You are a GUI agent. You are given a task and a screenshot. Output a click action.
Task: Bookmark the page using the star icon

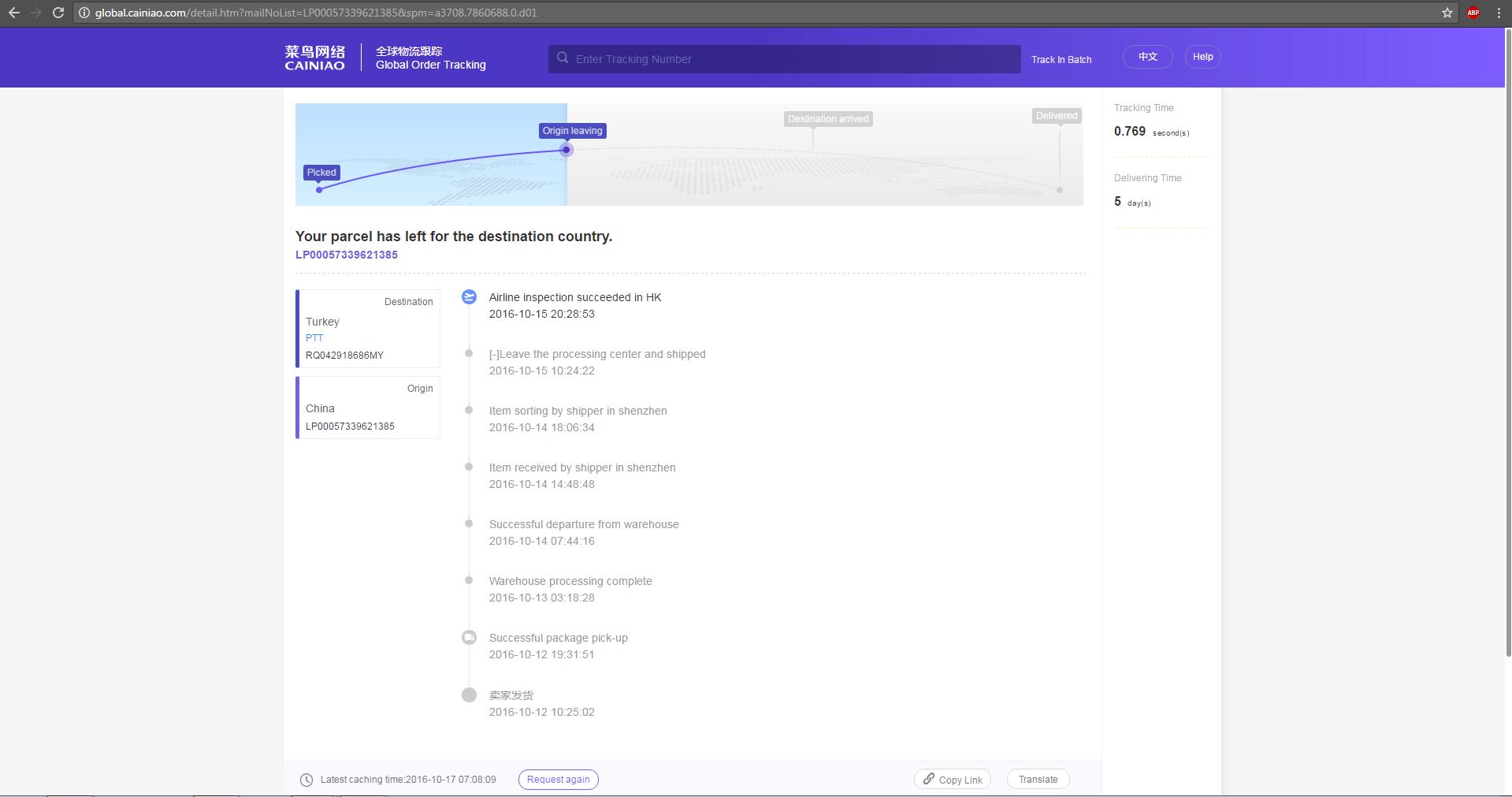(x=1447, y=13)
